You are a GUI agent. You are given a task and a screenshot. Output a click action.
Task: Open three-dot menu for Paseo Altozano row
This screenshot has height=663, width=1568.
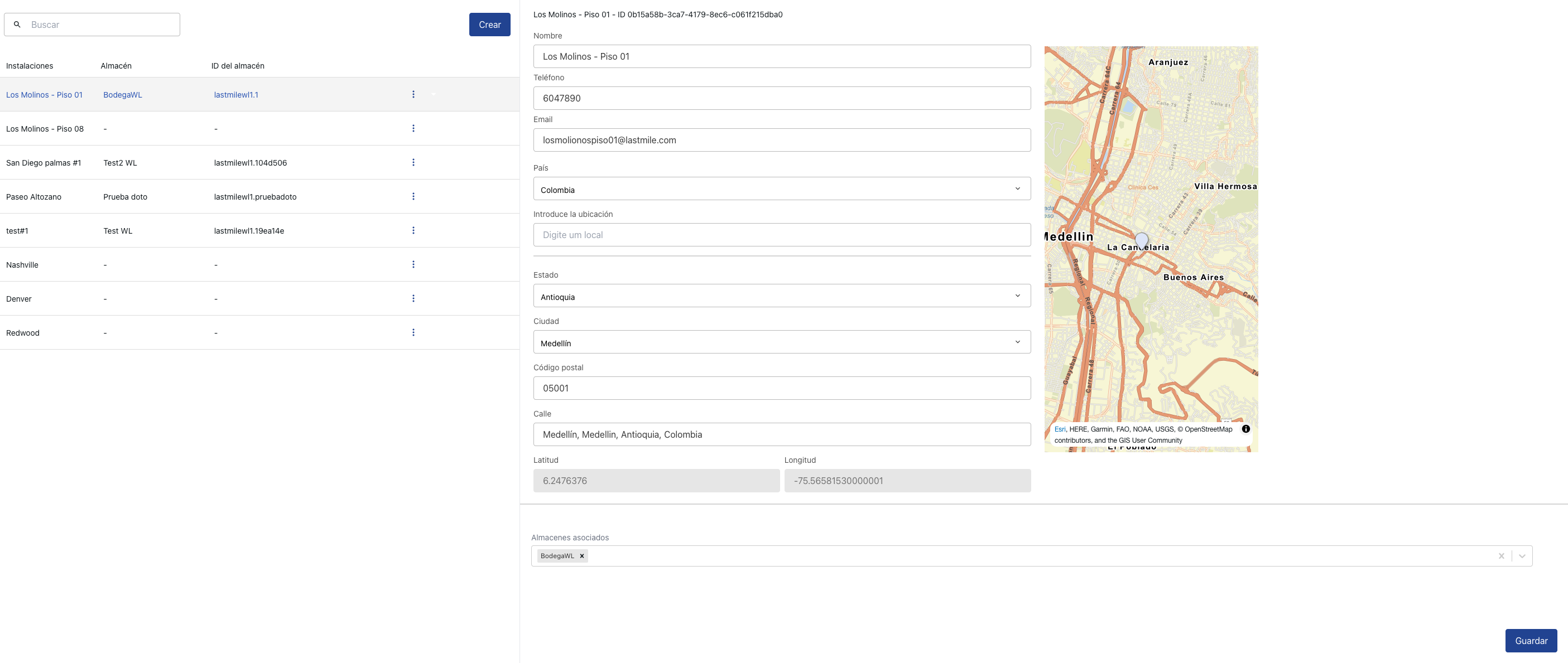tap(413, 196)
